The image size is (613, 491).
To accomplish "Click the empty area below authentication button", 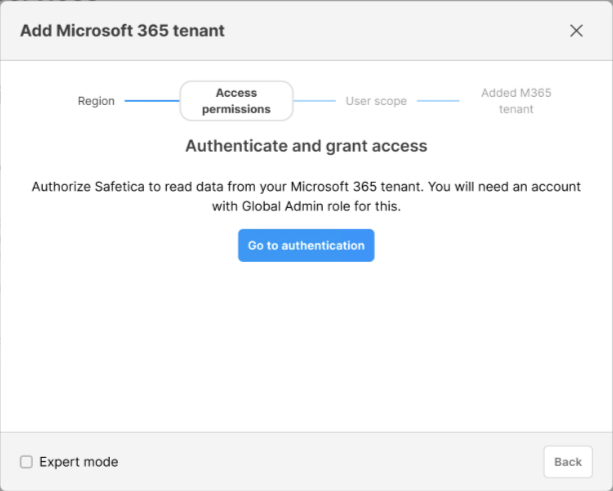I will pos(306,347).
